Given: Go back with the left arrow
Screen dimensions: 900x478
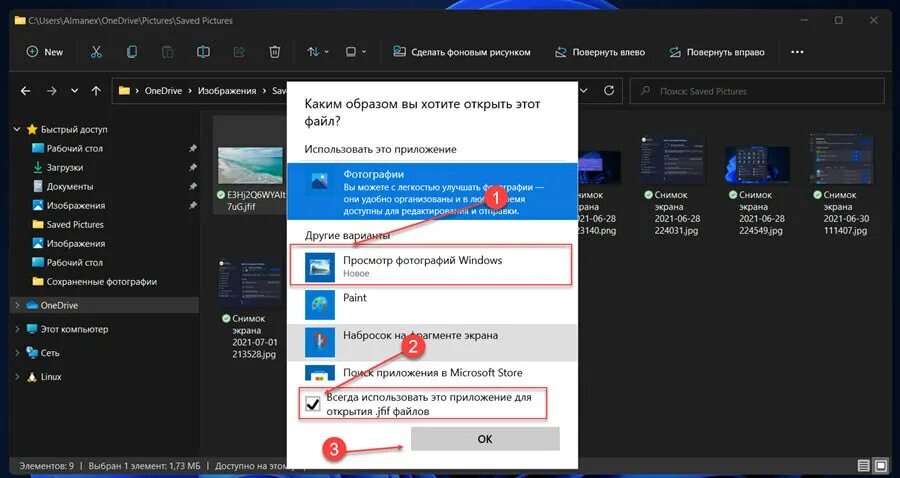Looking at the screenshot, I should tap(25, 91).
